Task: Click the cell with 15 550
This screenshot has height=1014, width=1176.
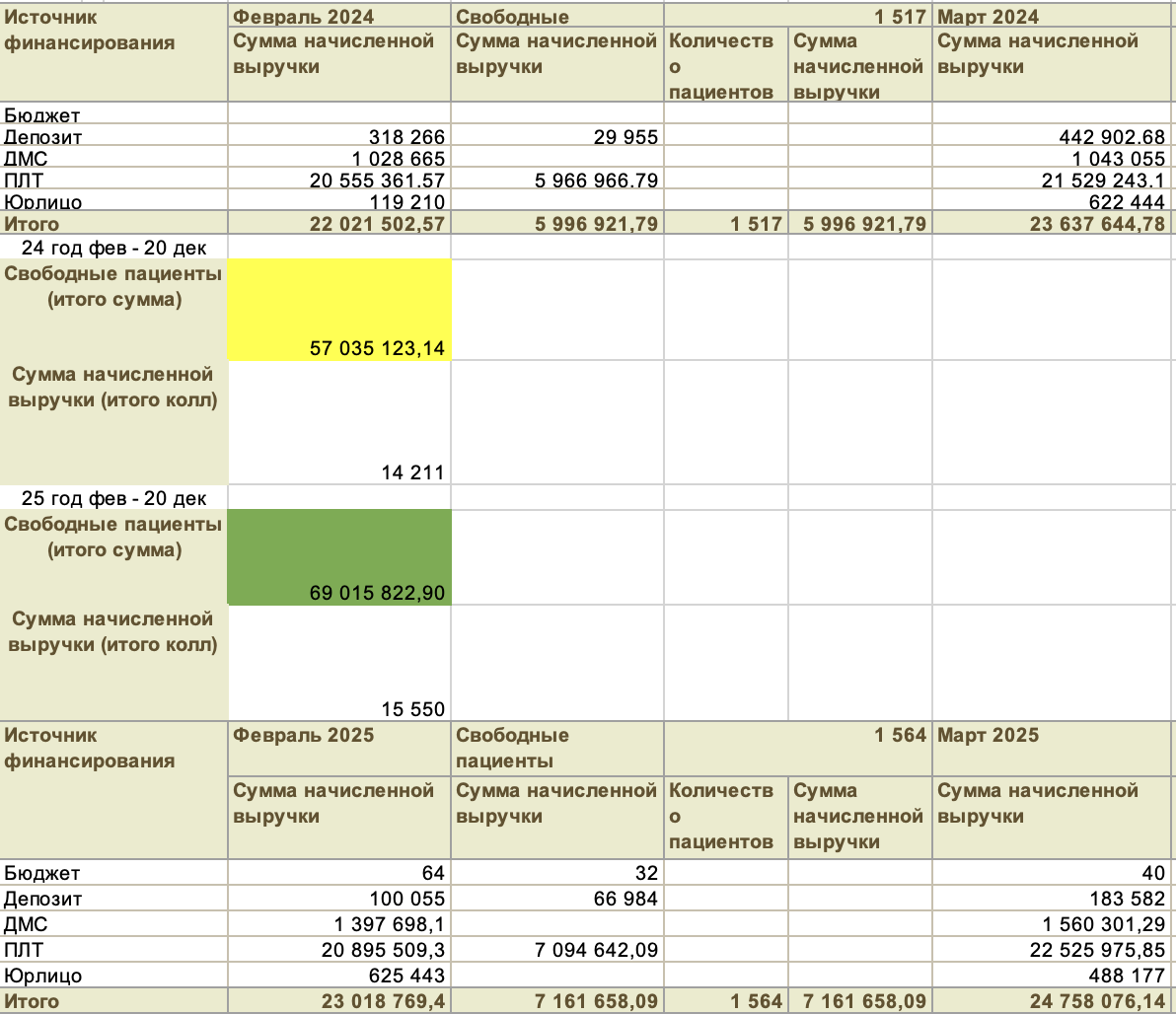Action: pos(339,663)
